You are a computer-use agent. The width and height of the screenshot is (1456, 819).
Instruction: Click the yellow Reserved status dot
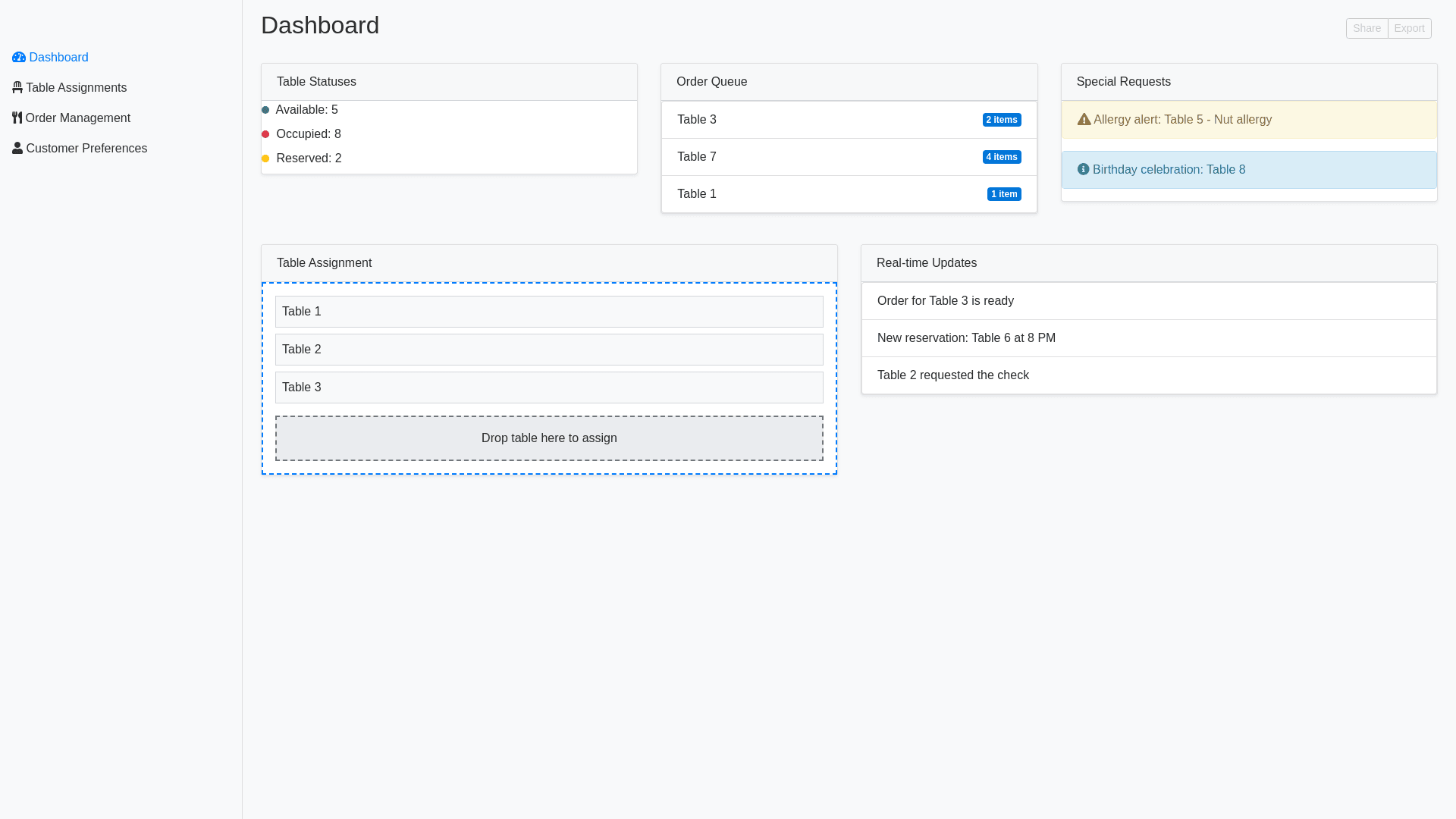pos(265,159)
